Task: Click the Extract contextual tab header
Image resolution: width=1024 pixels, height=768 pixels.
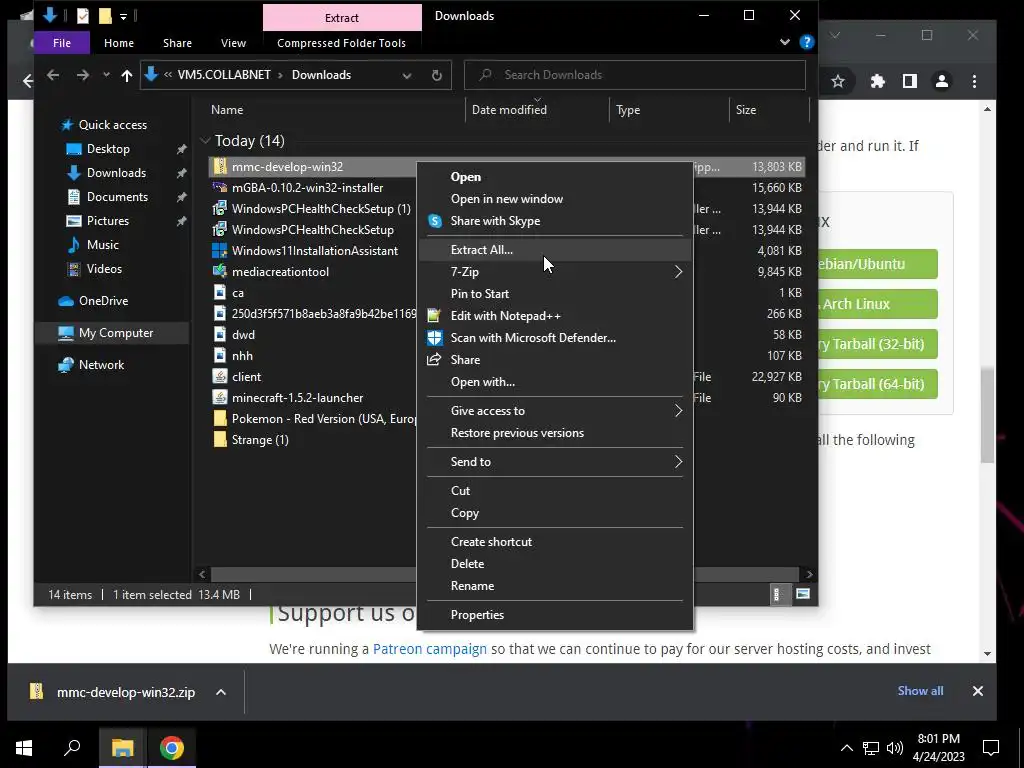Action: pos(342,18)
